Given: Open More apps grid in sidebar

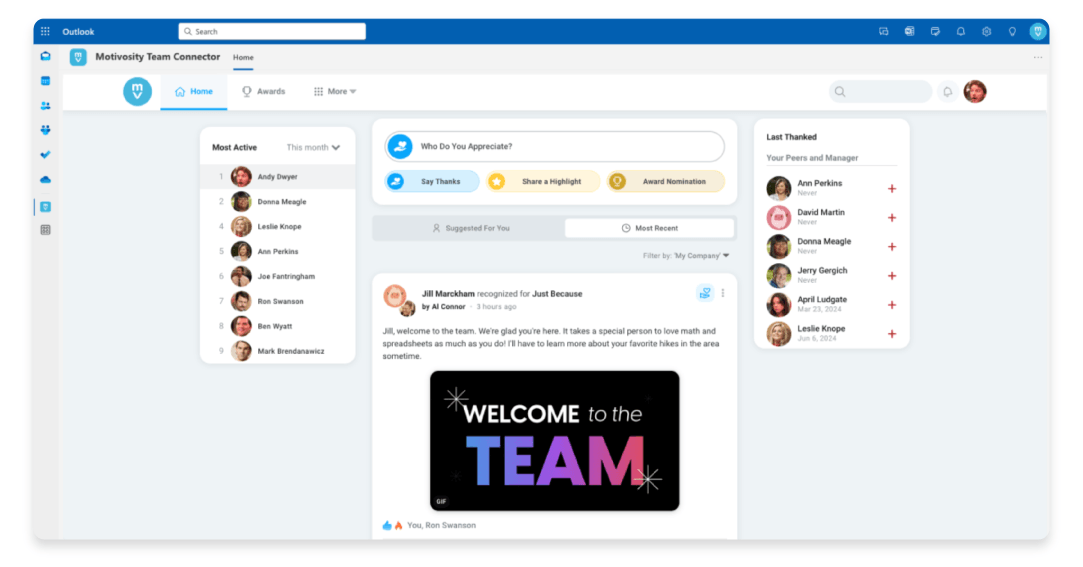Looking at the screenshot, I should [x=46, y=230].
